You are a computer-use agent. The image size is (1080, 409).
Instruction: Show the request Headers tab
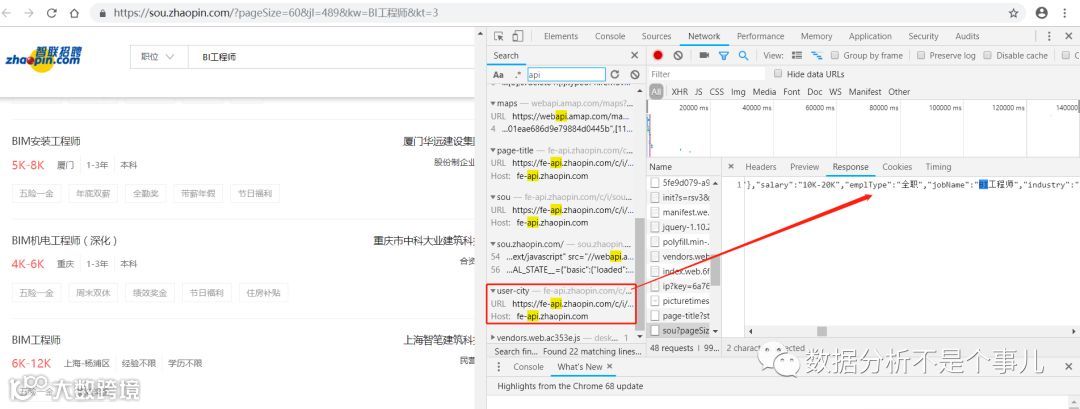point(760,167)
